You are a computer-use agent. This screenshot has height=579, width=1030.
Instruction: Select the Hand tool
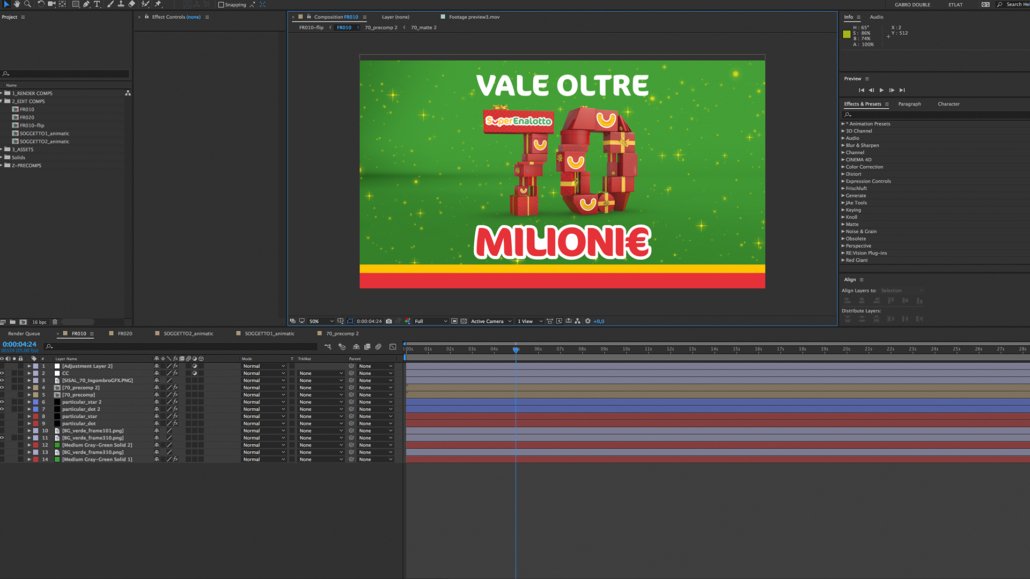[x=16, y=4]
